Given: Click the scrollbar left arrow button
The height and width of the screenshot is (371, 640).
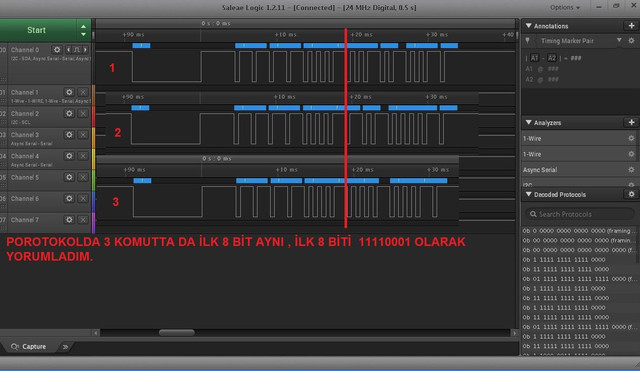Looking at the screenshot, I should (x=96, y=333).
